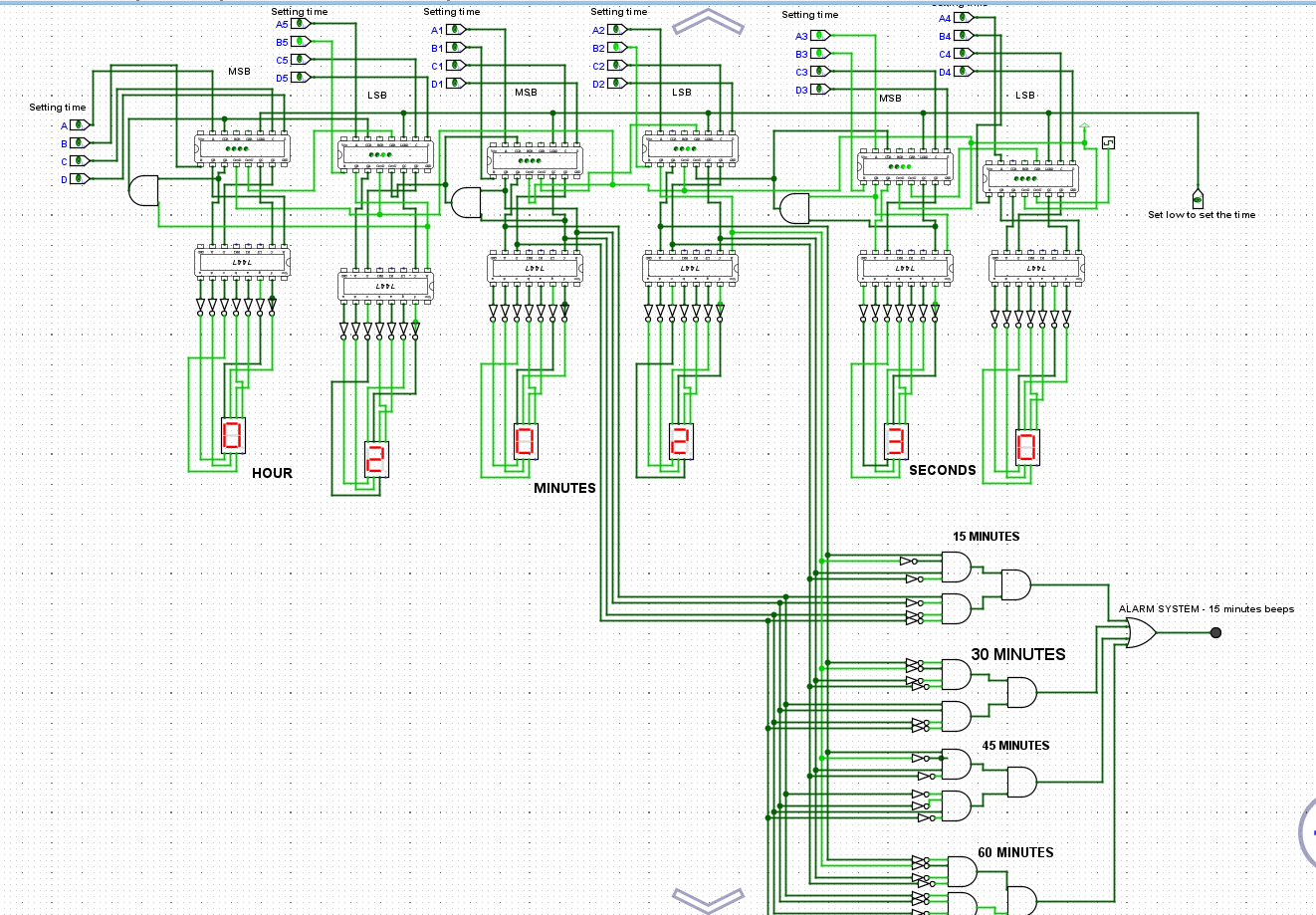This screenshot has width=1316, height=915.
Task: Toggle input pin A1
Action: click(456, 30)
